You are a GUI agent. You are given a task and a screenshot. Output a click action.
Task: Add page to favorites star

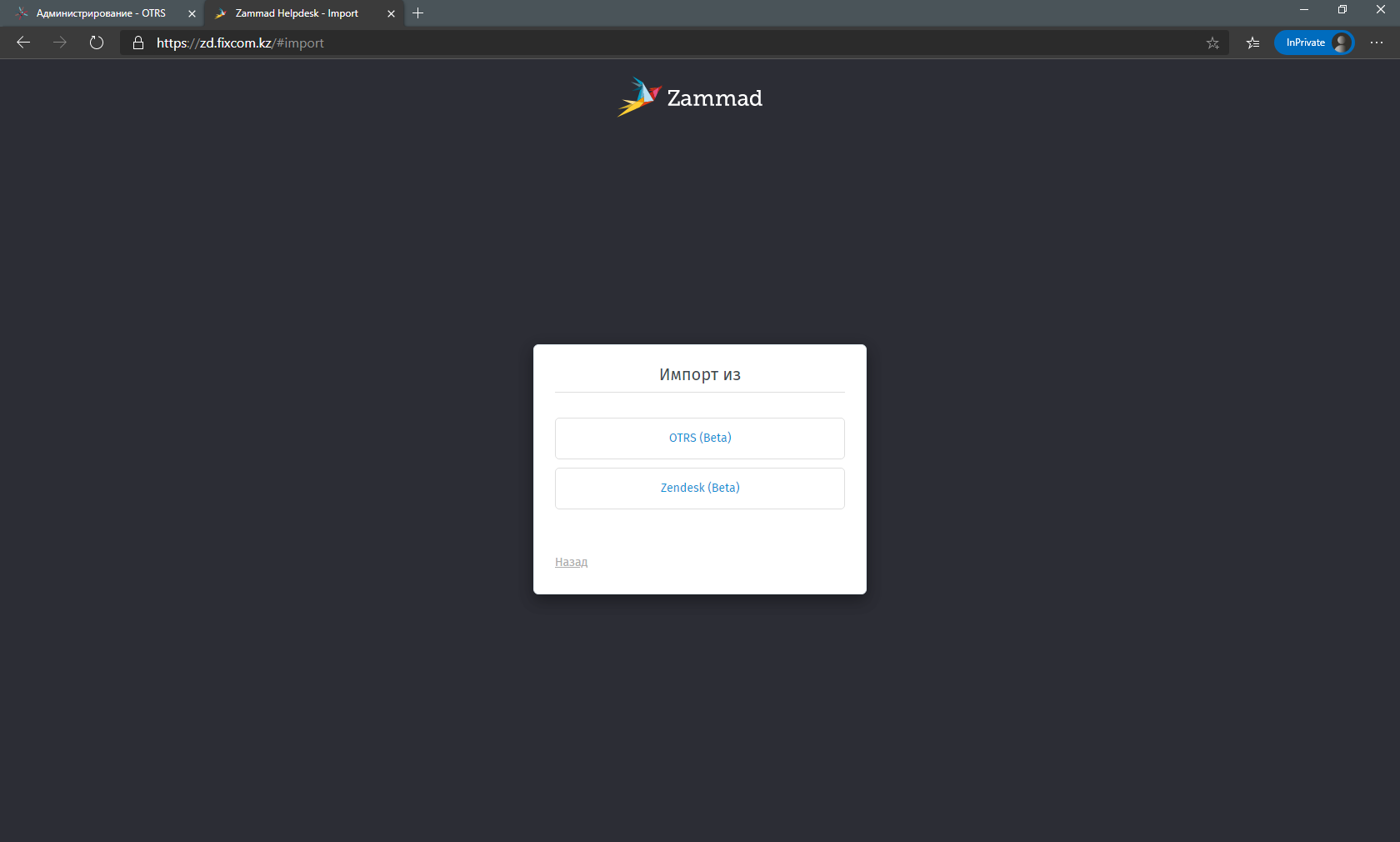tap(1212, 43)
